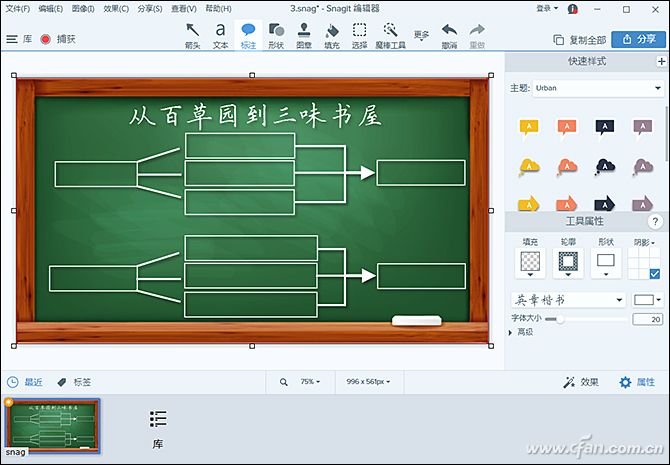Screen dimensions: 670x465
Task: Open the More (更多) tools dropdown
Action: point(421,36)
